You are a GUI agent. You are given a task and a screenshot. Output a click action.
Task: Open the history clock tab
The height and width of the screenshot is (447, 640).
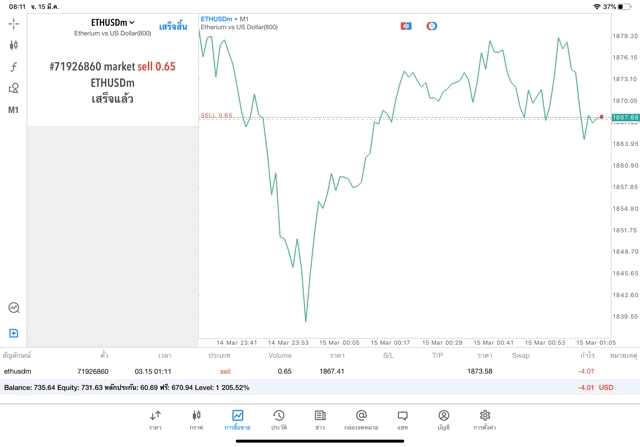tap(279, 420)
